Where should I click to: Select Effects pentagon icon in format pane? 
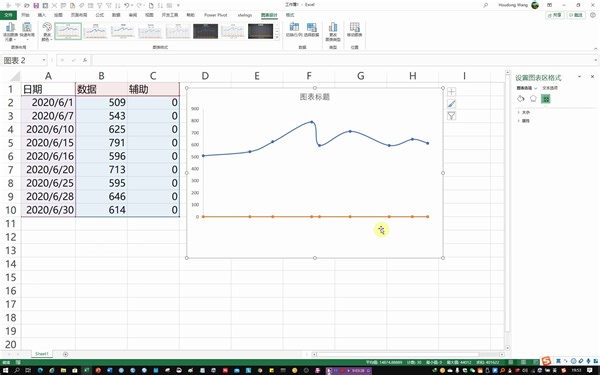(x=533, y=99)
